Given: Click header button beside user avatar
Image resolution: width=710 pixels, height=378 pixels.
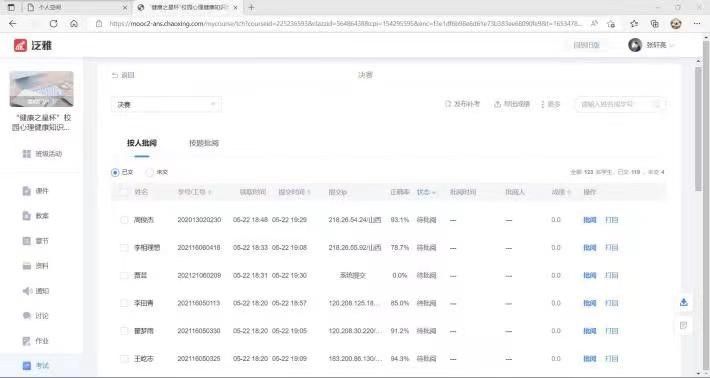Looking at the screenshot, I should [586, 45].
